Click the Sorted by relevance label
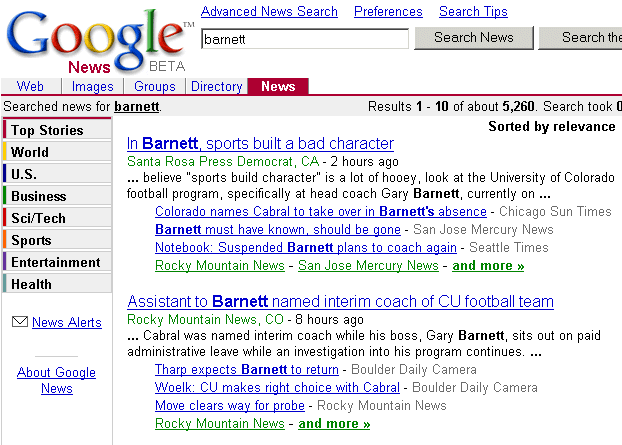The image size is (622, 445). click(552, 126)
